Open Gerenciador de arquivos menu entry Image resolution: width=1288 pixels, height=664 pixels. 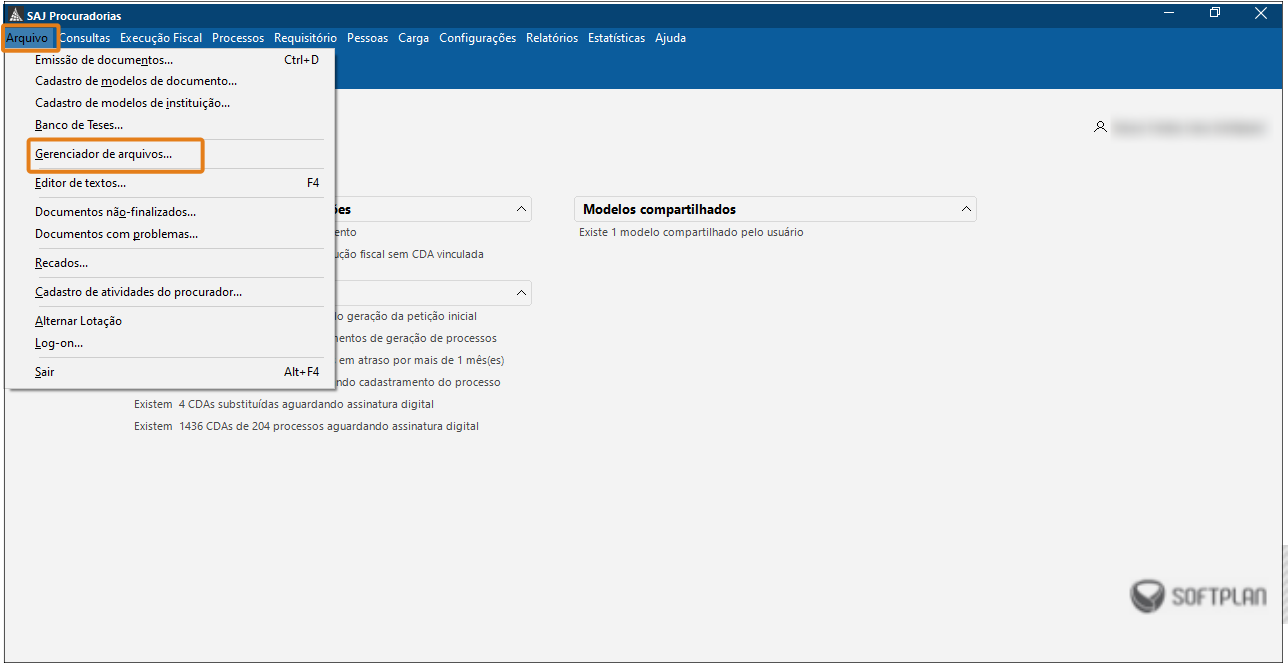(x=104, y=155)
